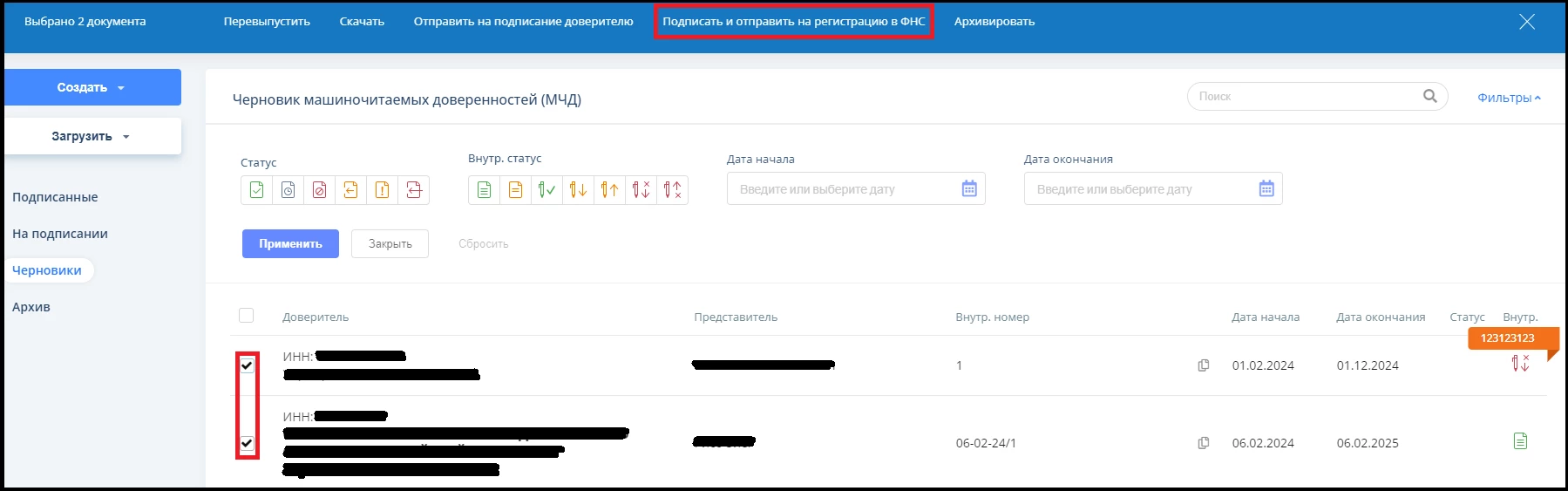Filter by clock pending document status

click(288, 190)
